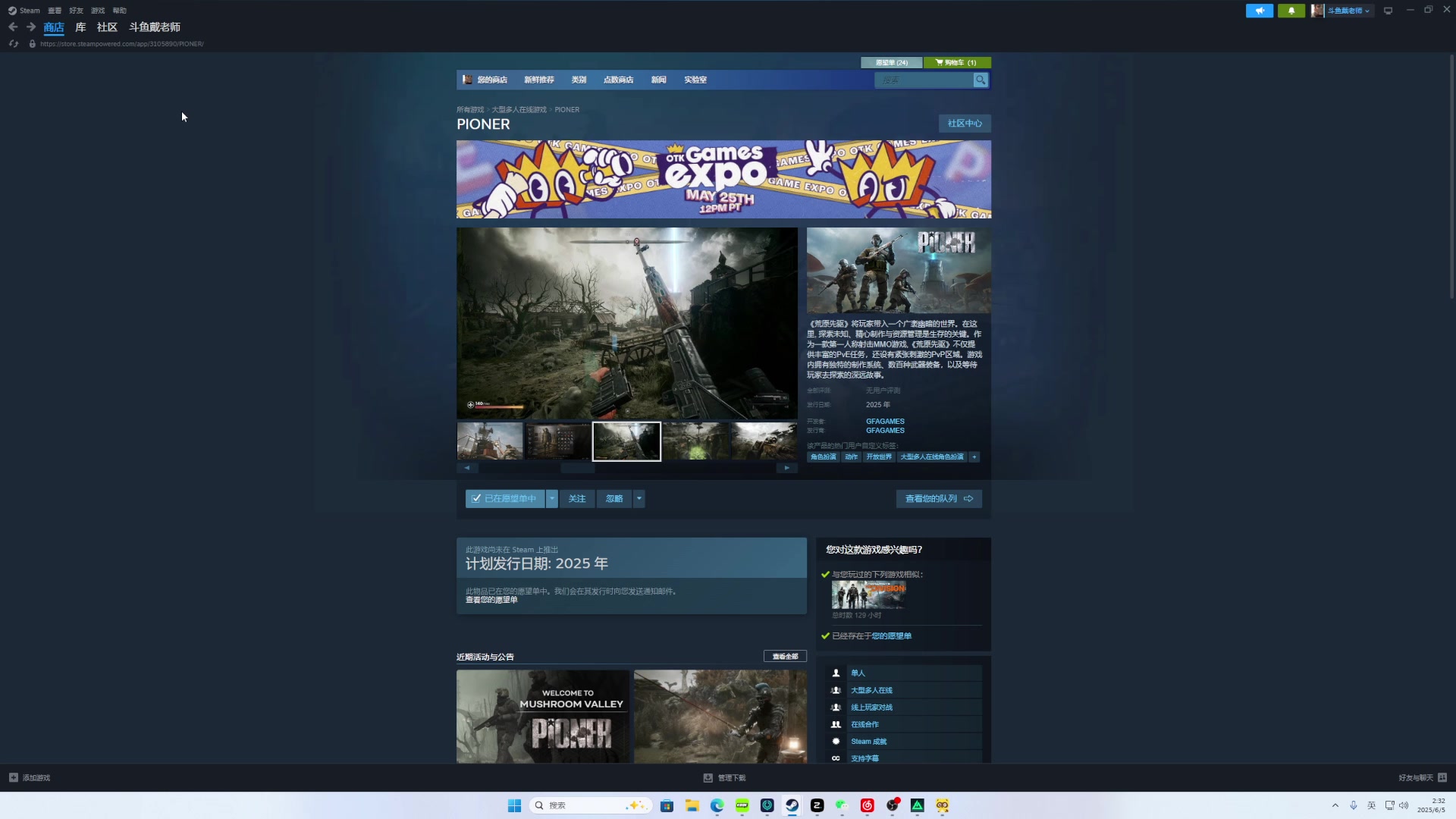
Task: Select the first screenshot thumbnail with ship
Action: pos(490,441)
